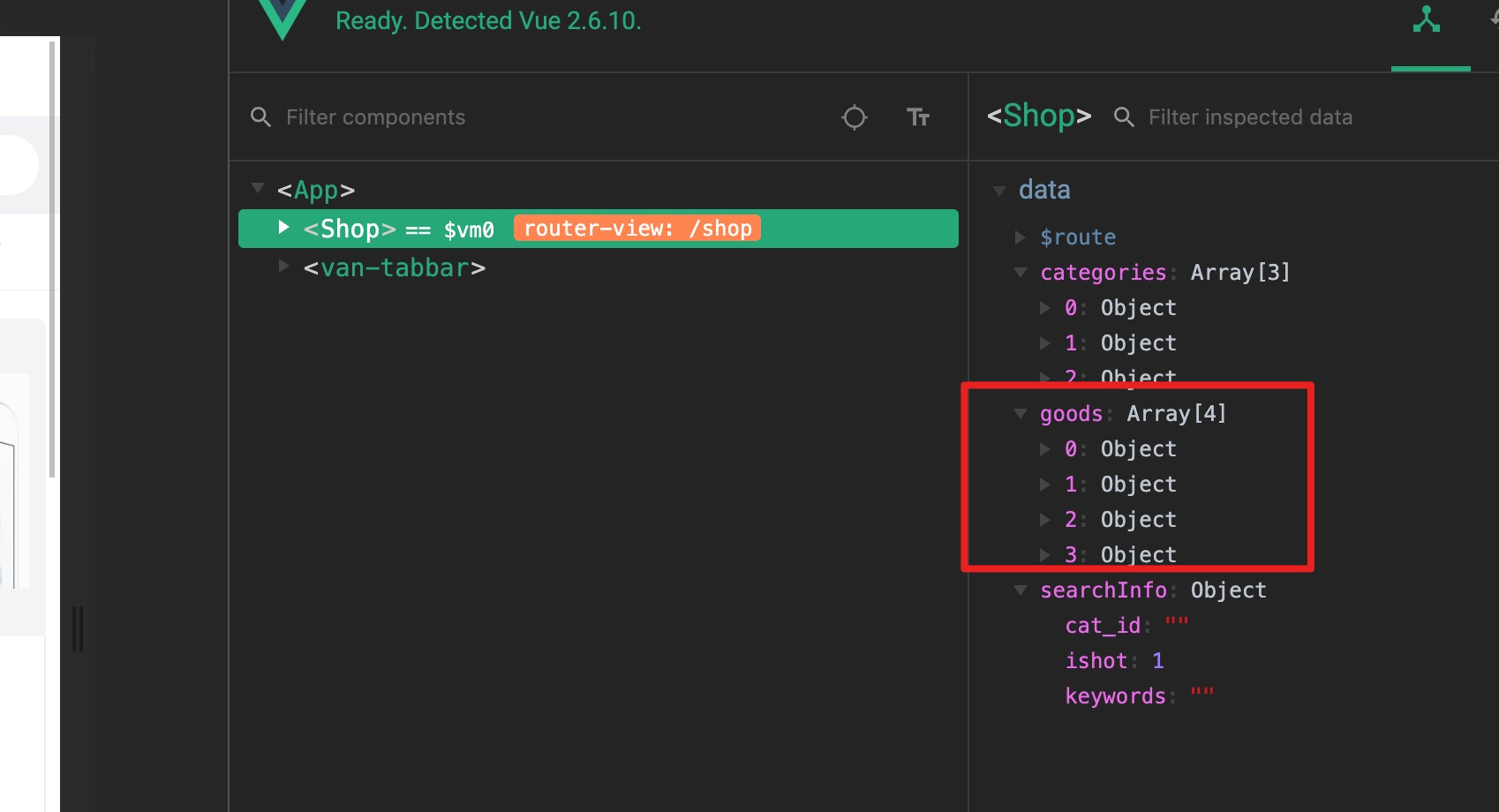The width and height of the screenshot is (1499, 812).
Task: Click the goods Array[4] label
Action: click(1134, 413)
